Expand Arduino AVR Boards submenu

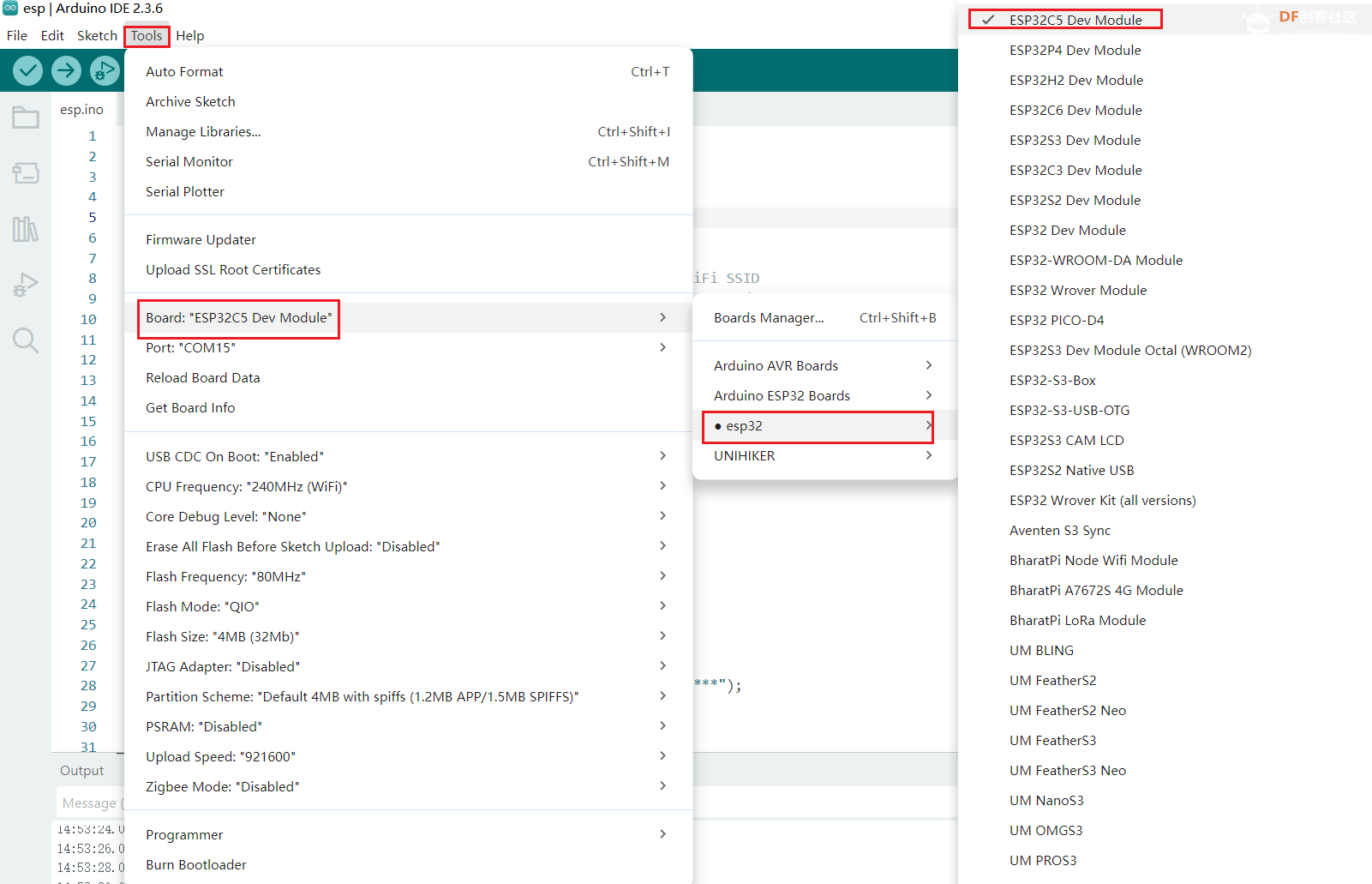pos(824,366)
